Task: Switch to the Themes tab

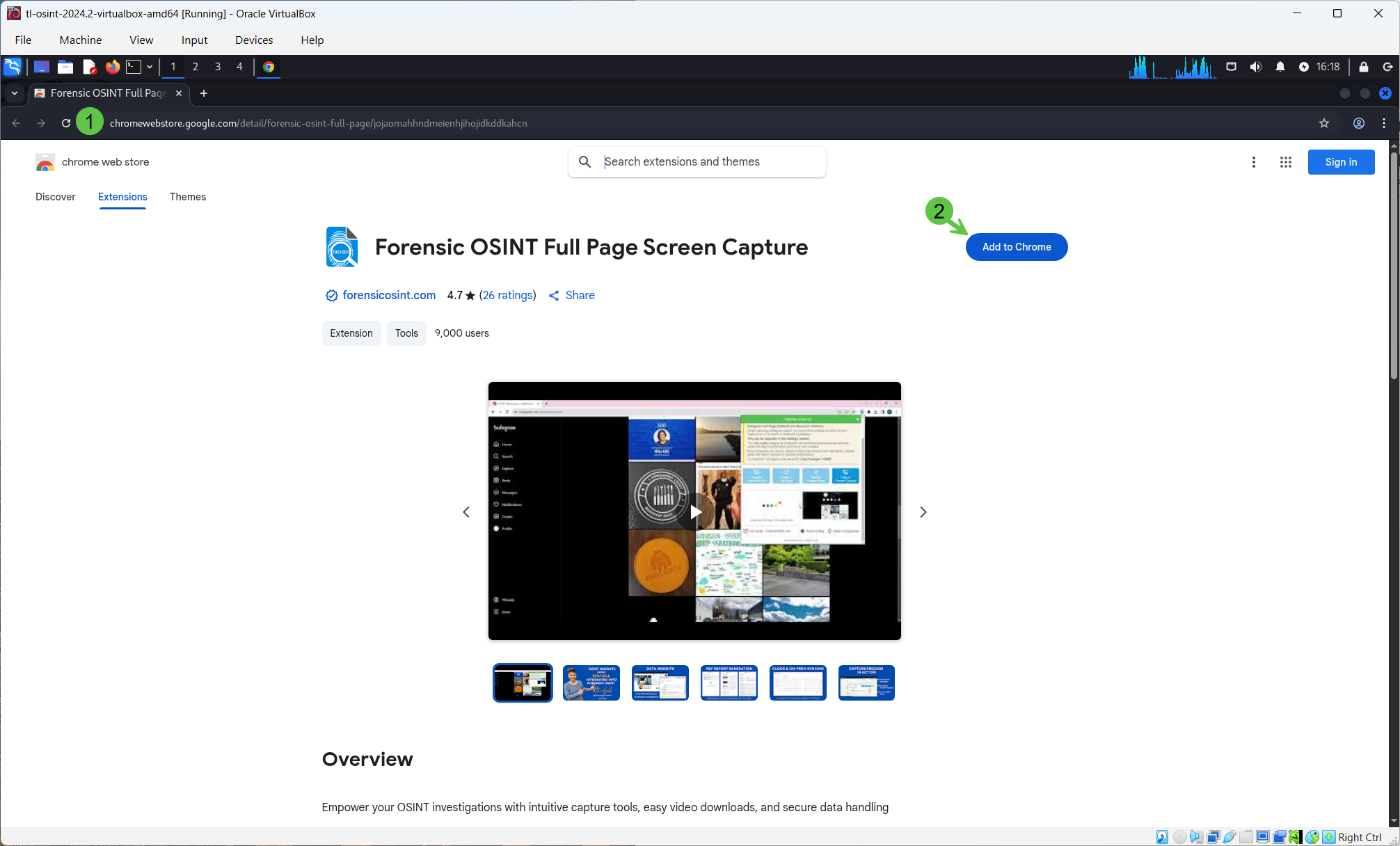Action: (187, 197)
